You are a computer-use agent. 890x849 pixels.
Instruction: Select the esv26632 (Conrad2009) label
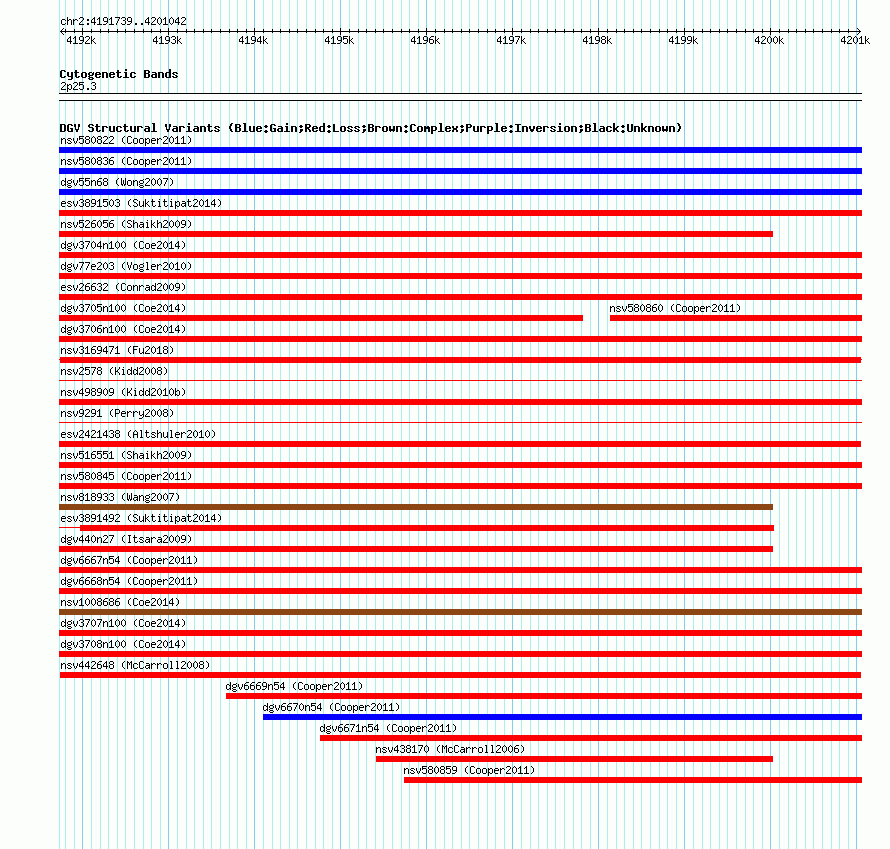123,287
